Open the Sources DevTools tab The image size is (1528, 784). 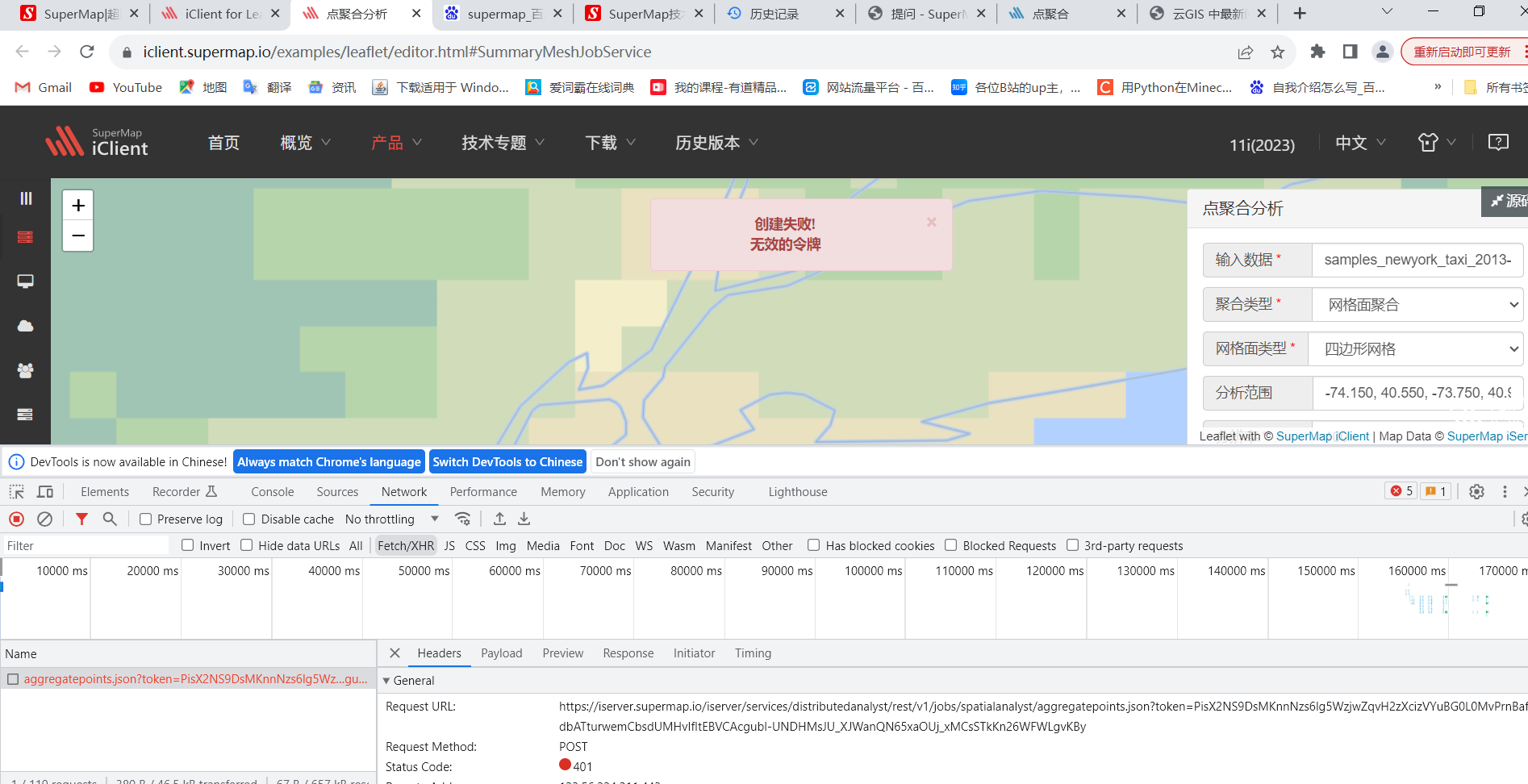pyautogui.click(x=337, y=491)
